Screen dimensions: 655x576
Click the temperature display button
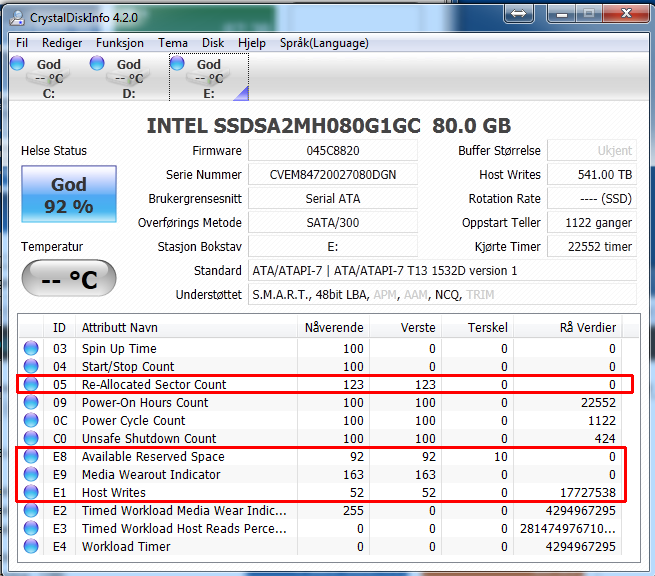(69, 279)
